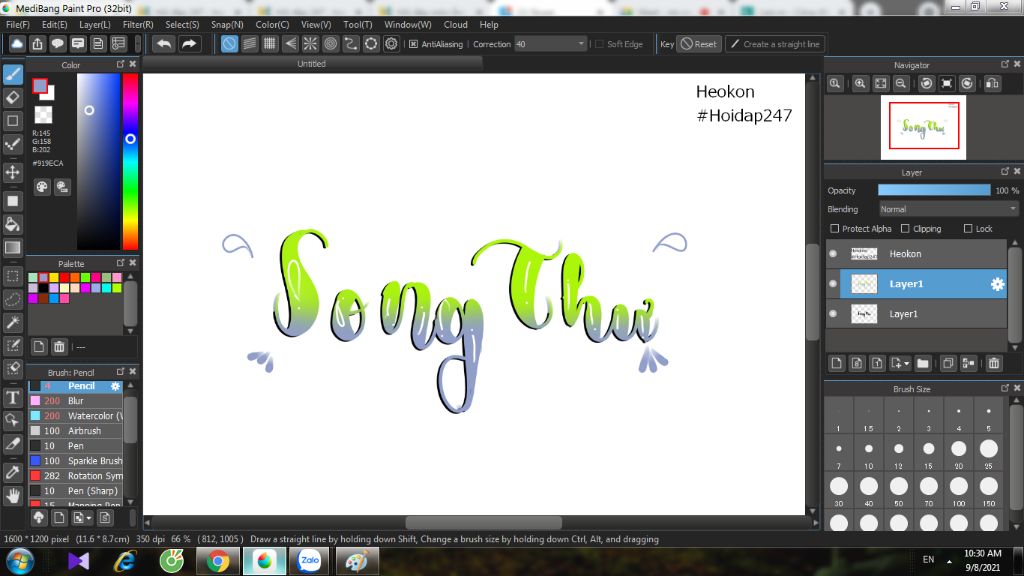Undock the Palette panel
Image resolution: width=1024 pixels, height=576 pixels.
(120, 263)
